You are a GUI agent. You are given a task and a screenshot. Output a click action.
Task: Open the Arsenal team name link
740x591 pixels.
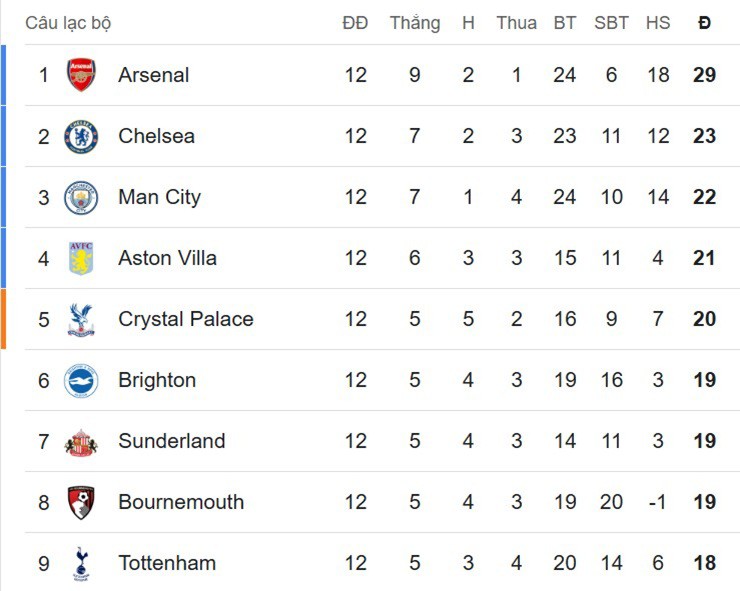tap(153, 75)
